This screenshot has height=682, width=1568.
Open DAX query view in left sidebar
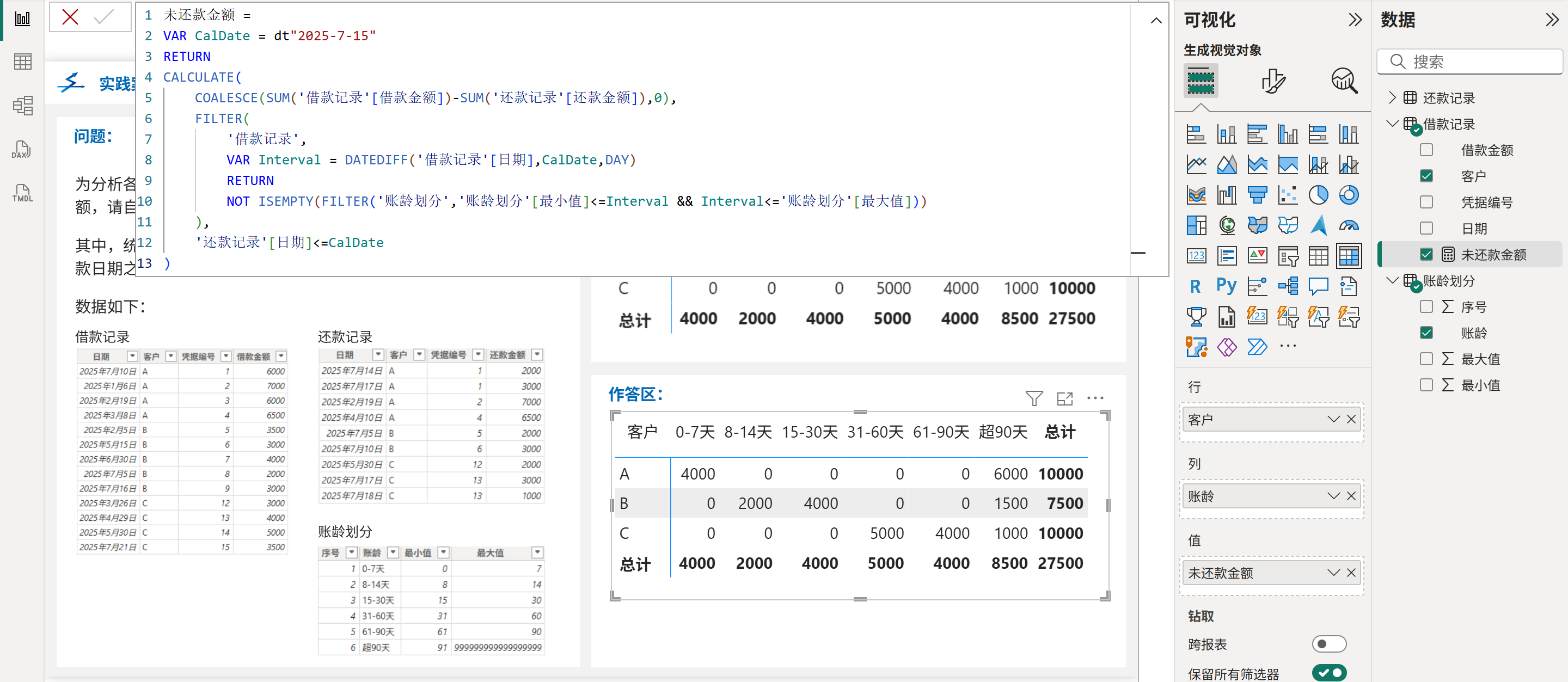22,150
